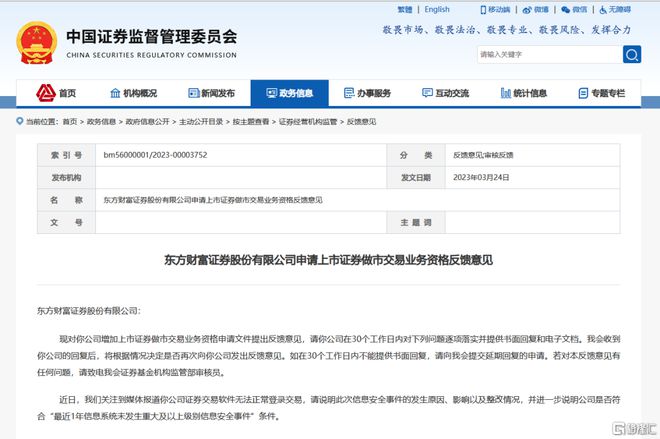Go to 首页 in the breadcrumb
This screenshot has width=660, height=439.
coord(70,122)
